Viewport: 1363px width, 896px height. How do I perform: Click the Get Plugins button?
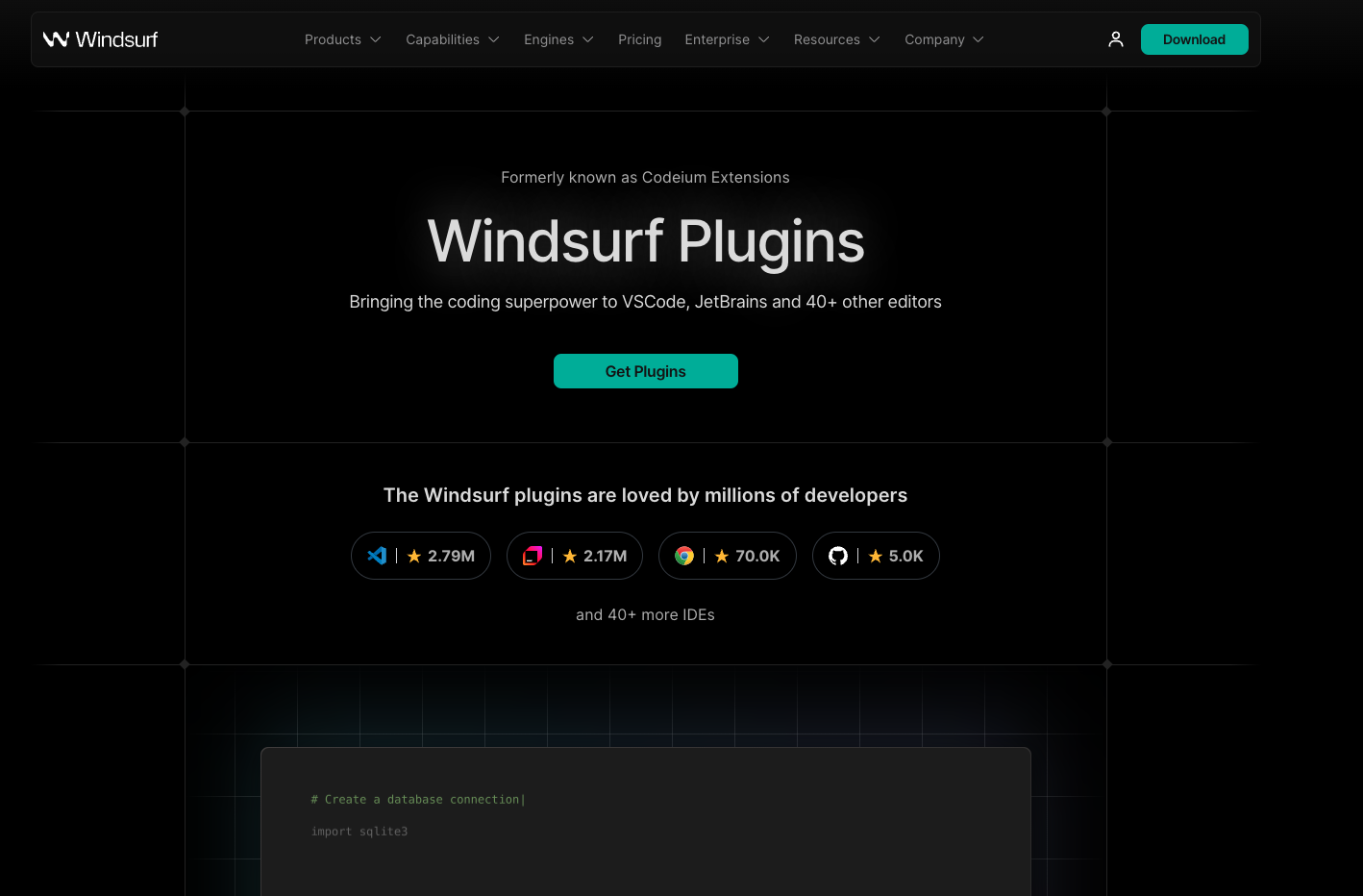point(645,371)
